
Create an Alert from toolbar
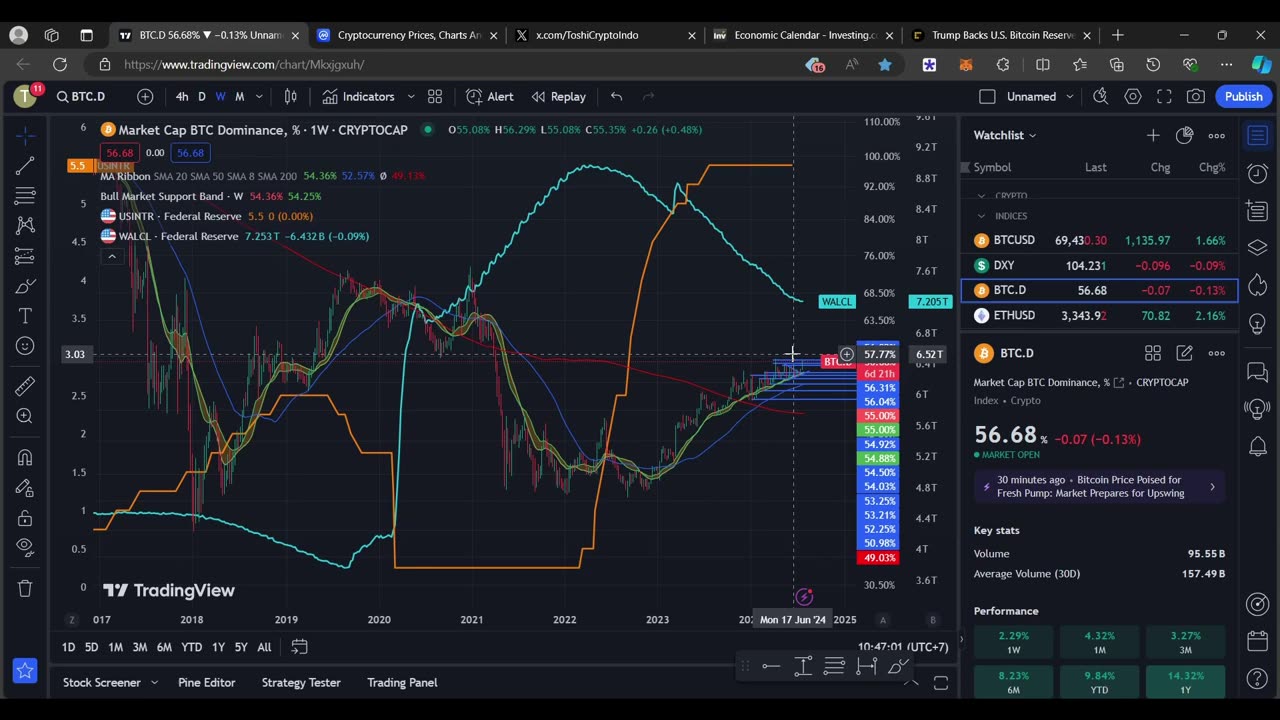point(490,97)
